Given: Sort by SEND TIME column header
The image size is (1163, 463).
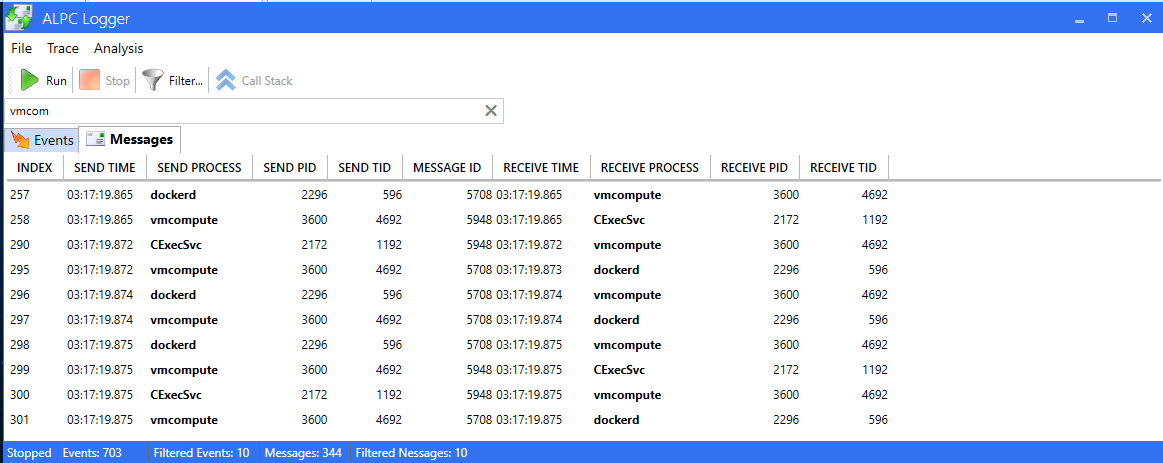Looking at the screenshot, I should point(105,168).
